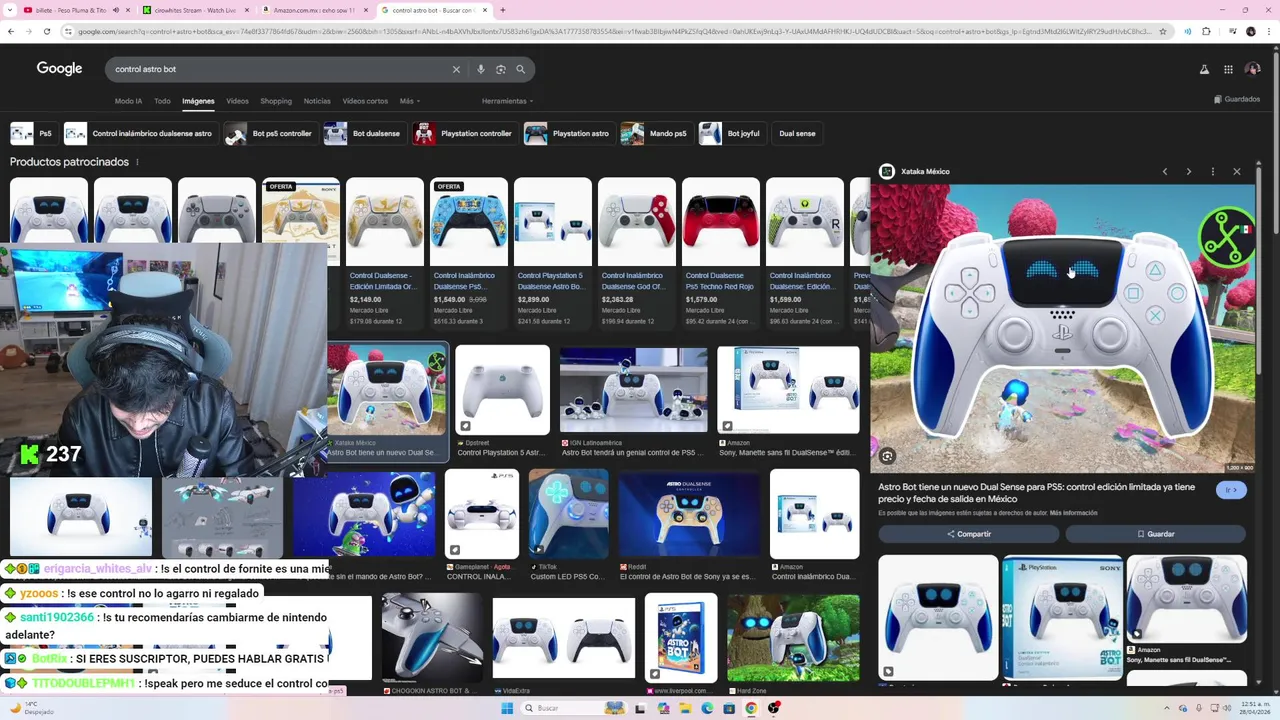Click the Google logo
Image resolution: width=1280 pixels, height=720 pixels.
click(x=59, y=69)
